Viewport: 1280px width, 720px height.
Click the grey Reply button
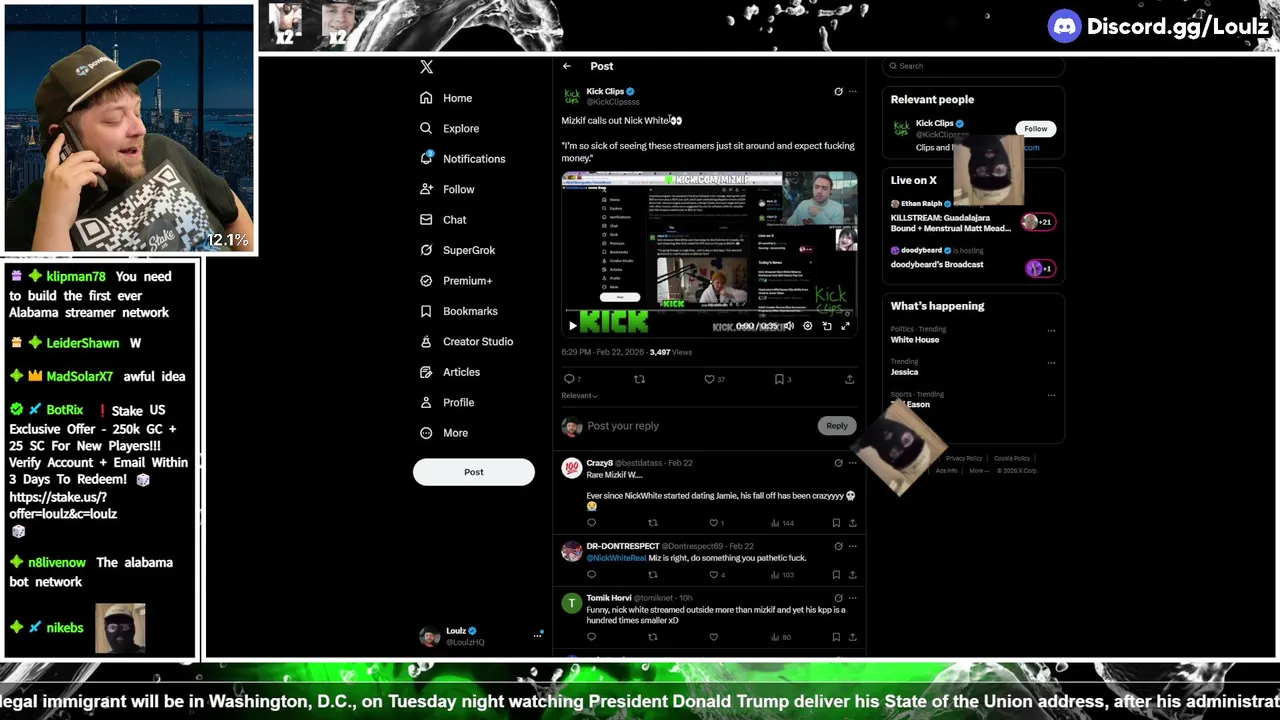point(836,426)
